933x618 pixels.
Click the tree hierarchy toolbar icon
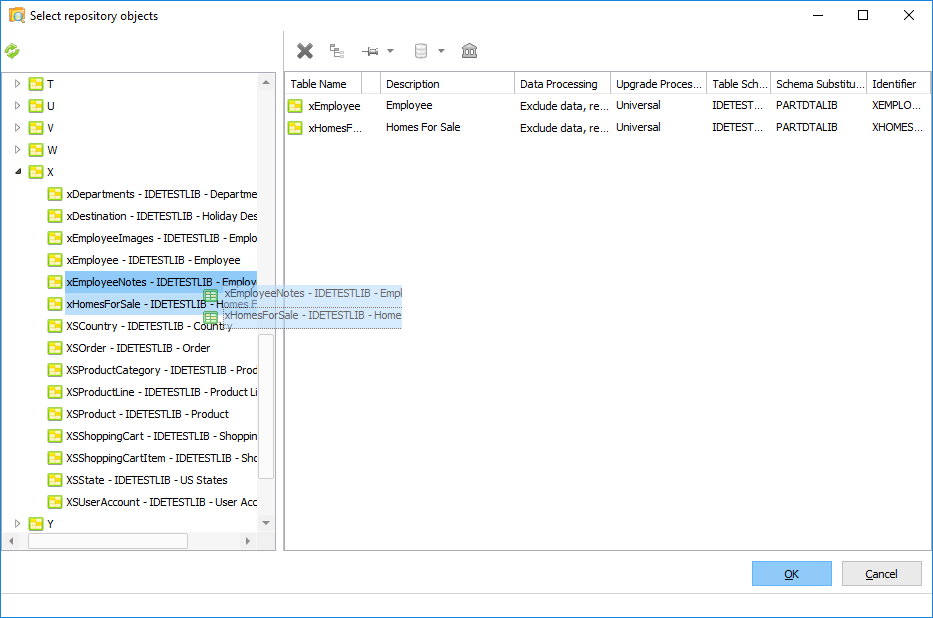[x=337, y=51]
